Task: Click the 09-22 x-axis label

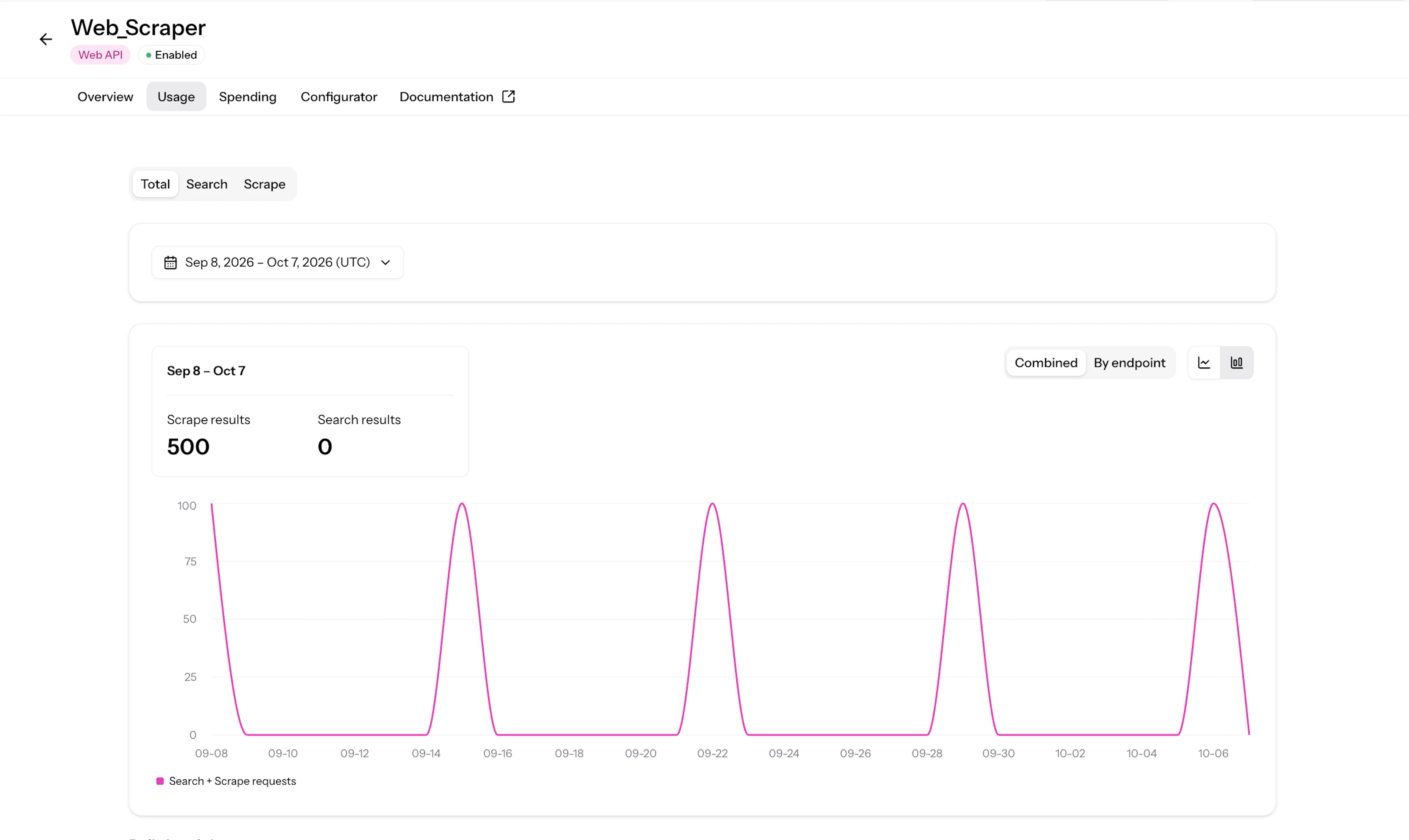Action: [712, 753]
